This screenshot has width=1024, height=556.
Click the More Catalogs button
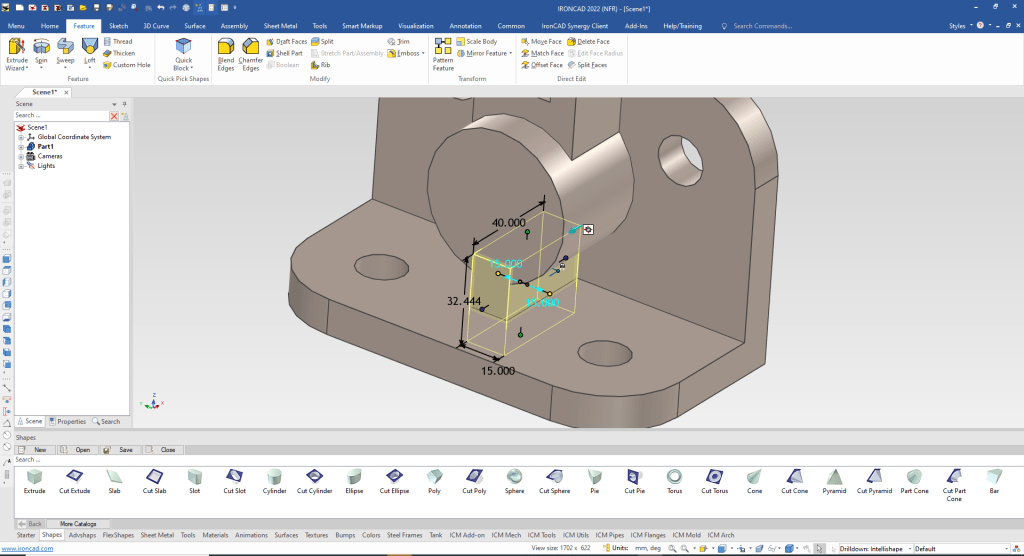pos(78,523)
